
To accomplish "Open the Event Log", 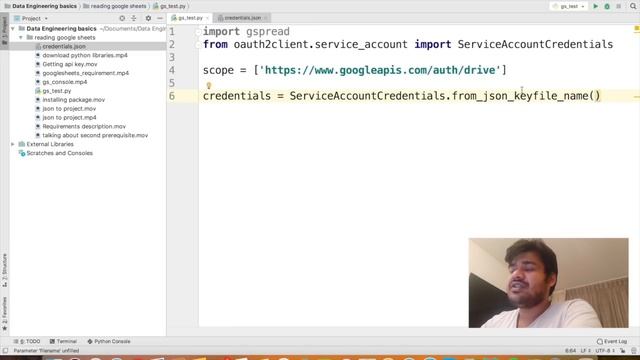I will click(x=612, y=341).
